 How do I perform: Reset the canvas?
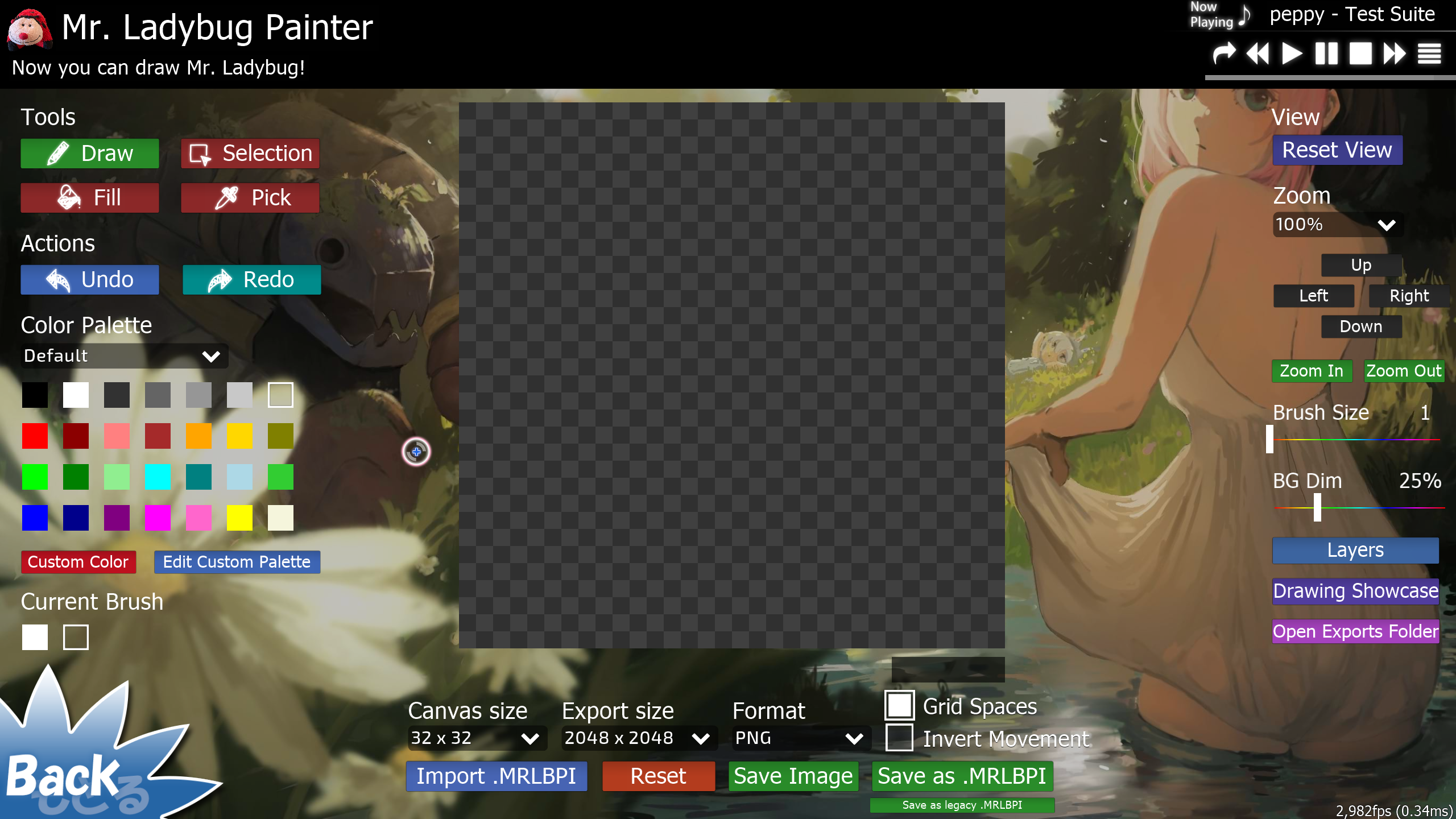pos(659,776)
